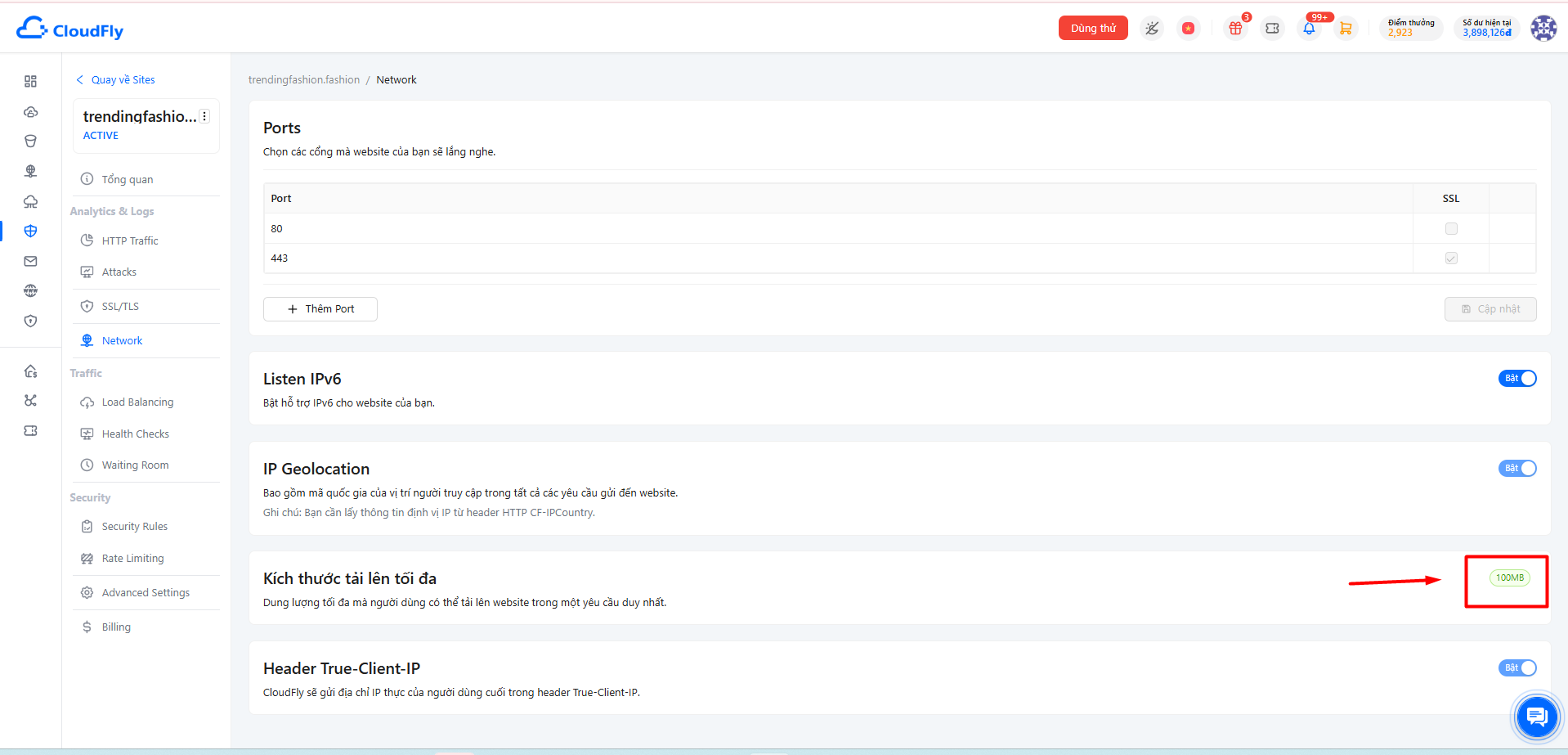Click the live chat support bubble

coord(1537,717)
